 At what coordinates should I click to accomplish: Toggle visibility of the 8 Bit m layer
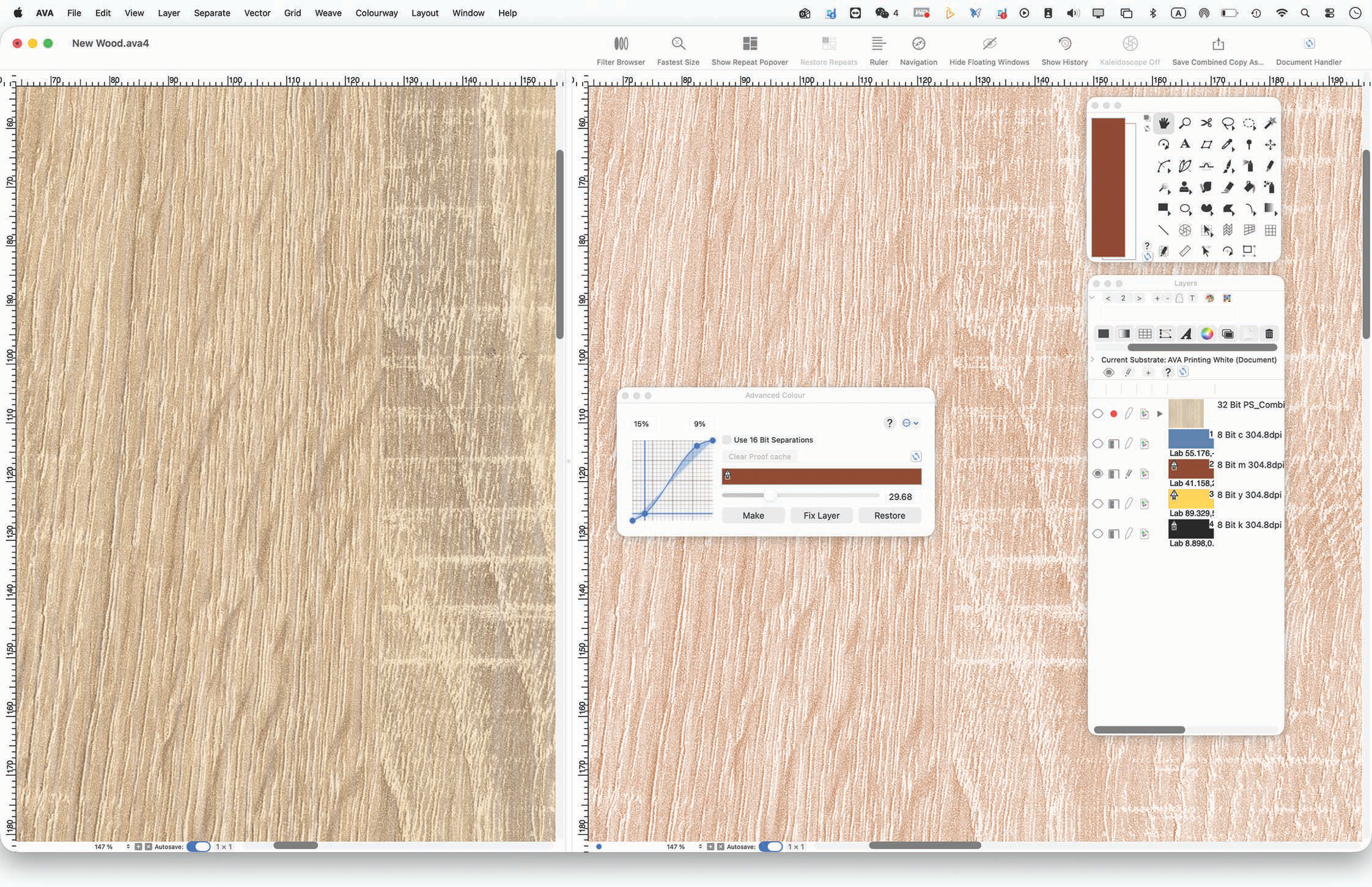(x=1097, y=474)
